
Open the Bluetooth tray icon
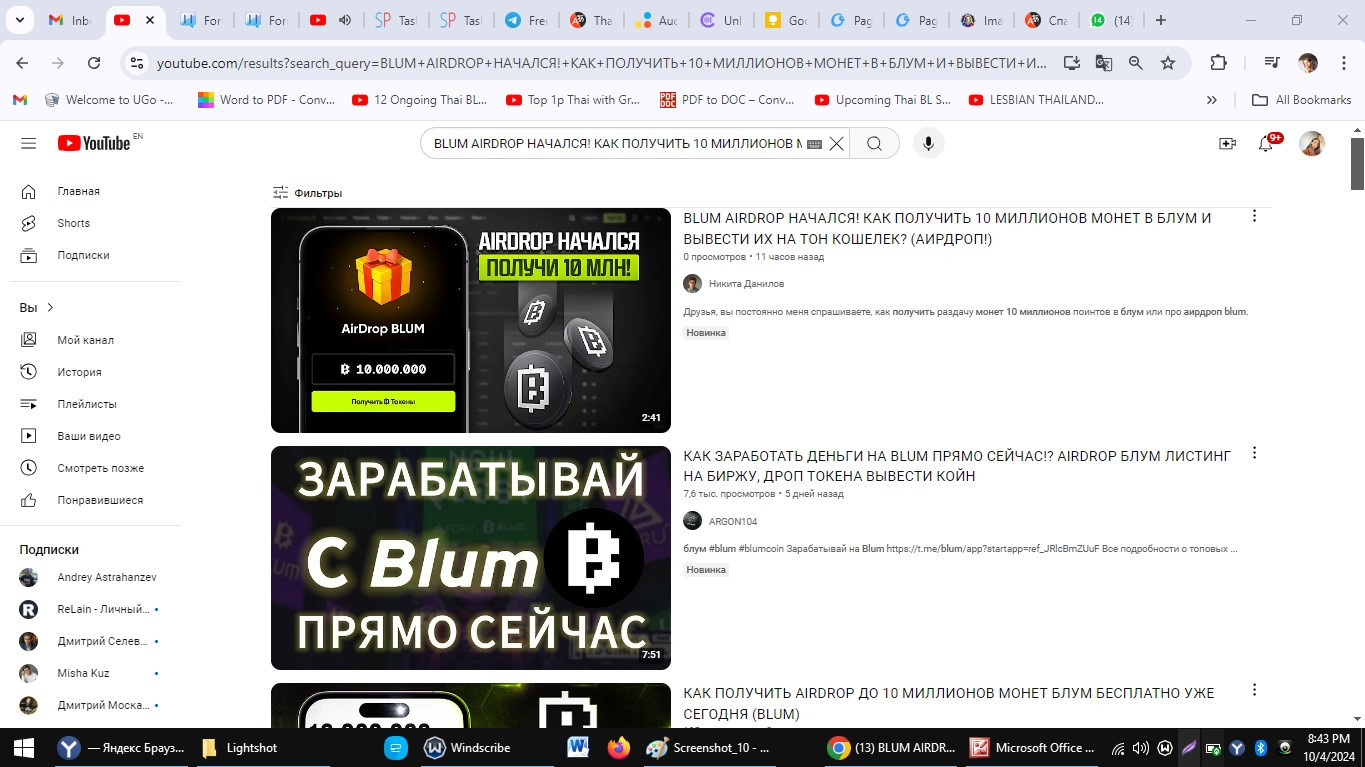pyautogui.click(x=1261, y=747)
